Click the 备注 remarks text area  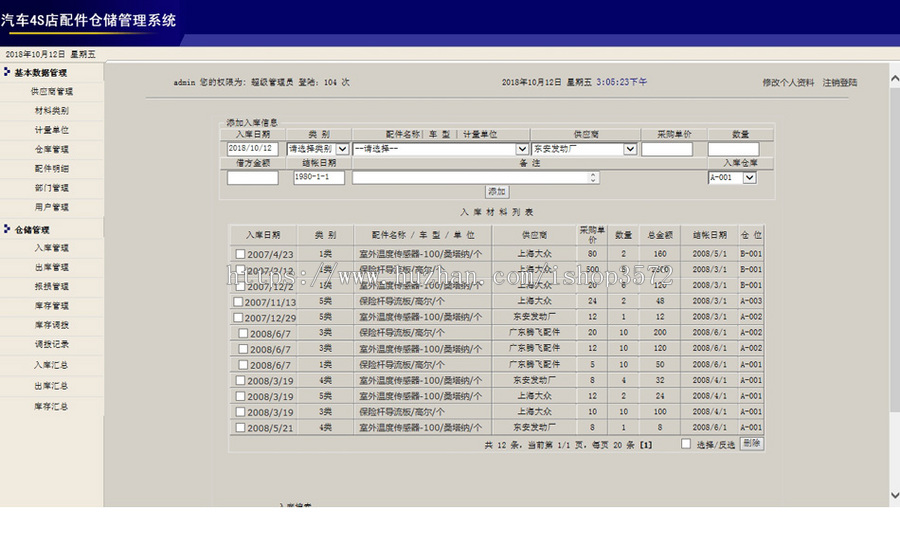(476, 177)
